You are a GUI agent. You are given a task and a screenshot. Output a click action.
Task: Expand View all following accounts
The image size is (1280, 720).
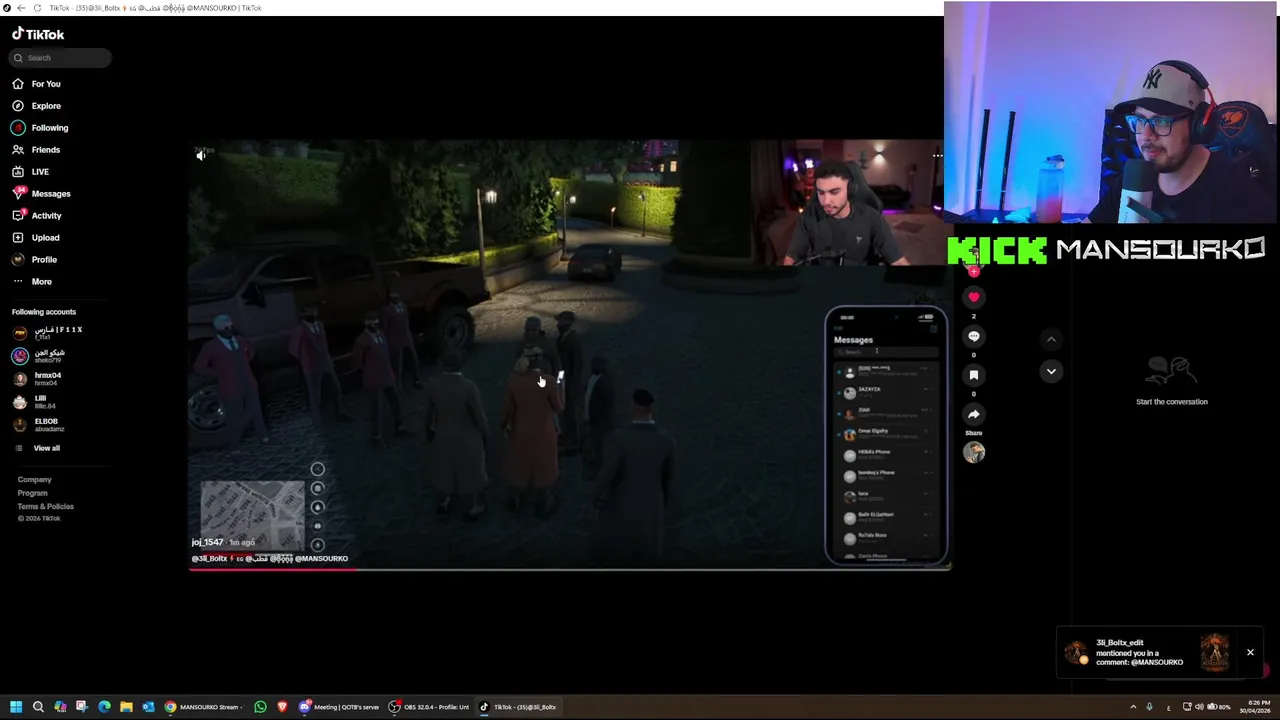pyautogui.click(x=37, y=448)
